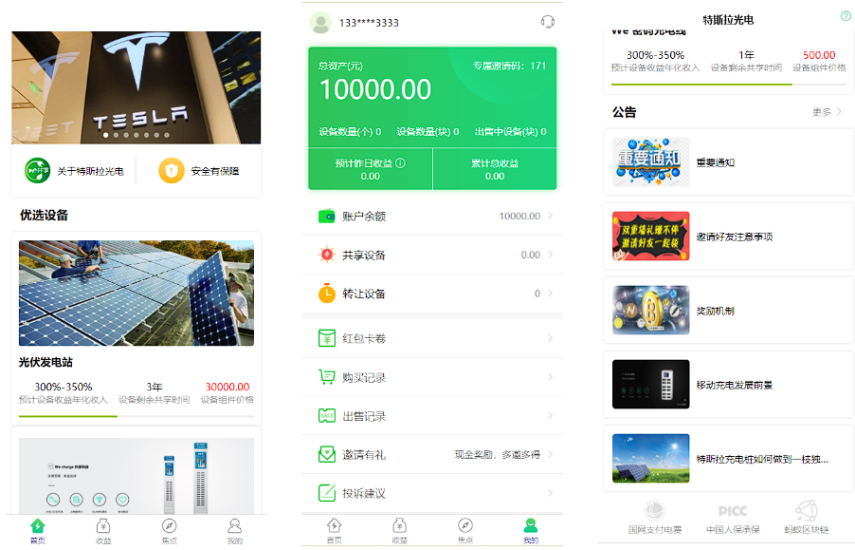Open the 关于特斯拉光电 link
This screenshot has height=550, width=855.
point(75,171)
